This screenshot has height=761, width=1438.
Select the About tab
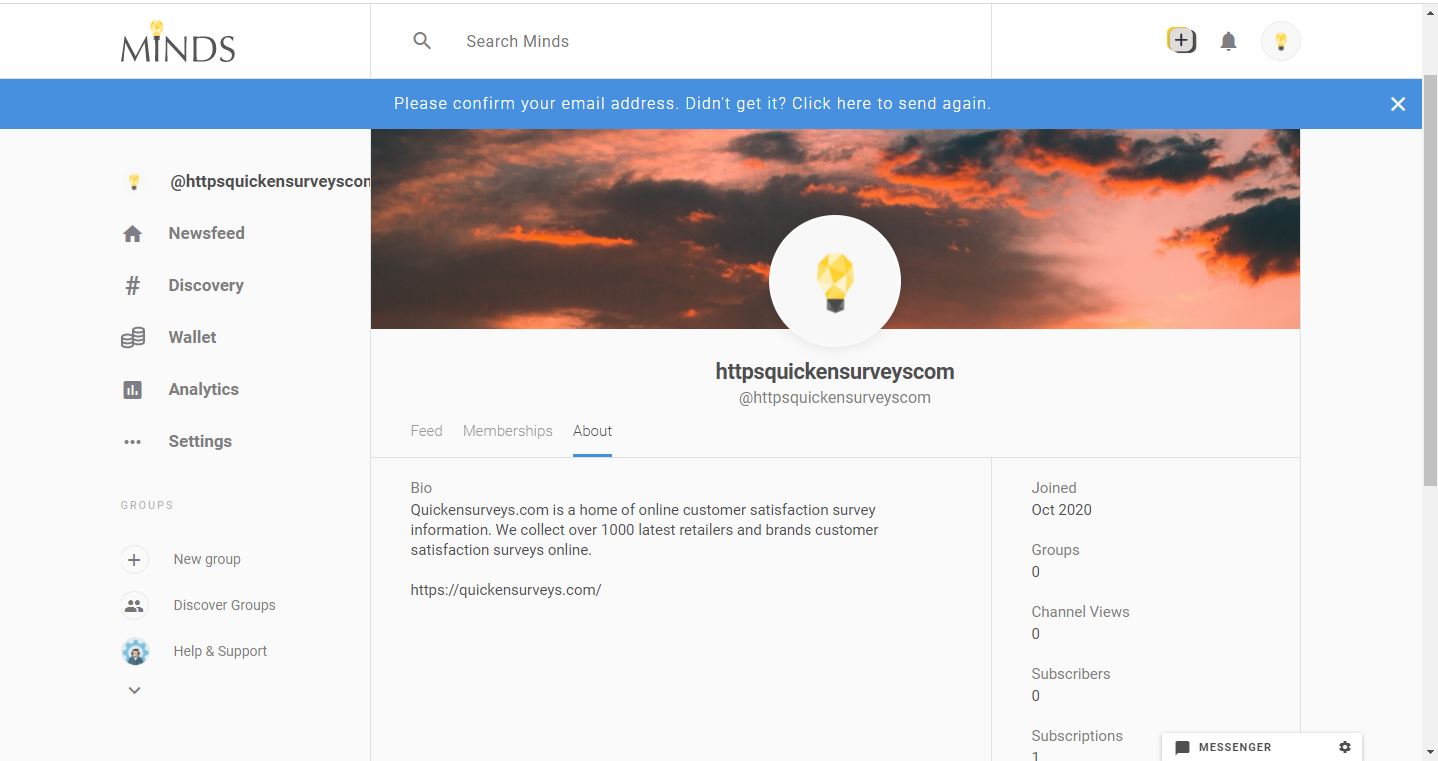click(592, 431)
